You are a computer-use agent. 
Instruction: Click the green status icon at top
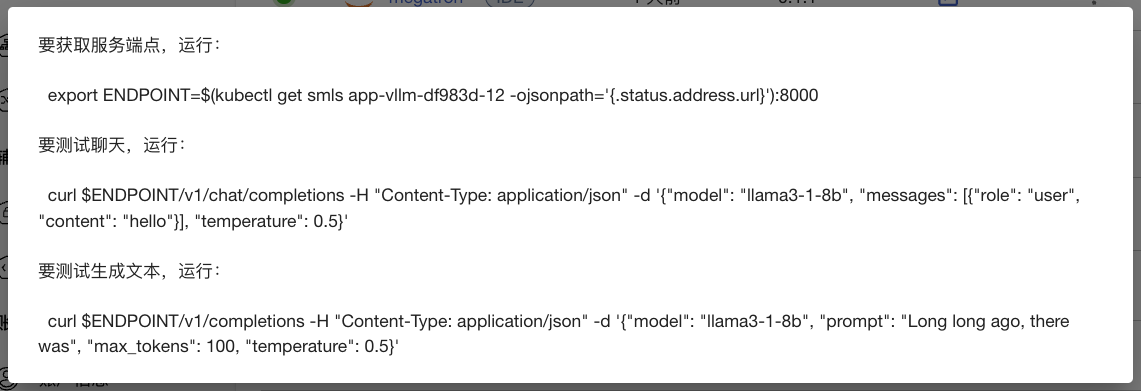pyautogui.click(x=285, y=2)
